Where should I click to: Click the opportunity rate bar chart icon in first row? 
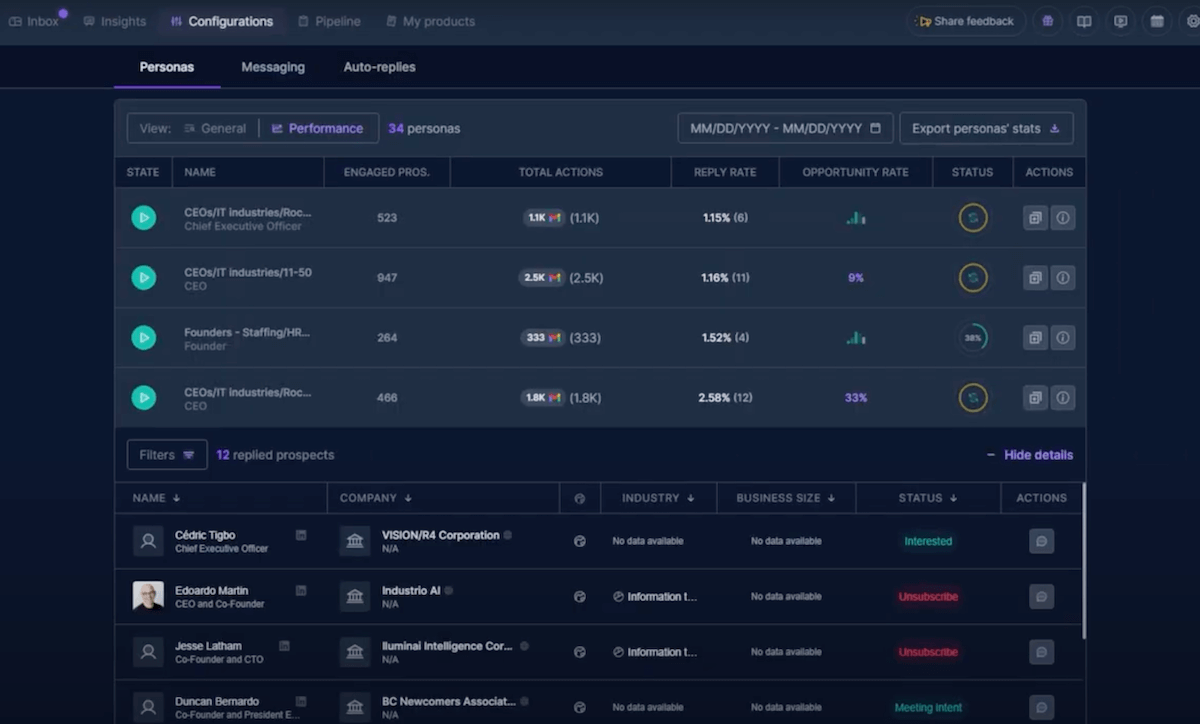(856, 218)
